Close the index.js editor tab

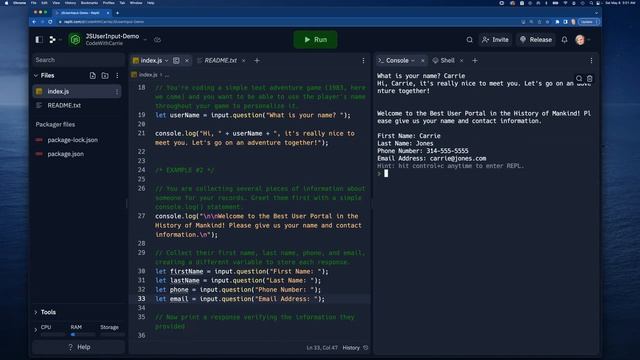(x=187, y=60)
